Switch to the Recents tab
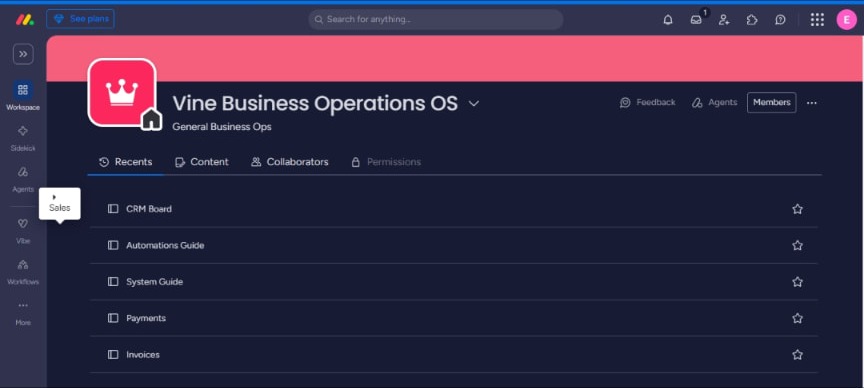This screenshot has height=388, width=864. (126, 162)
